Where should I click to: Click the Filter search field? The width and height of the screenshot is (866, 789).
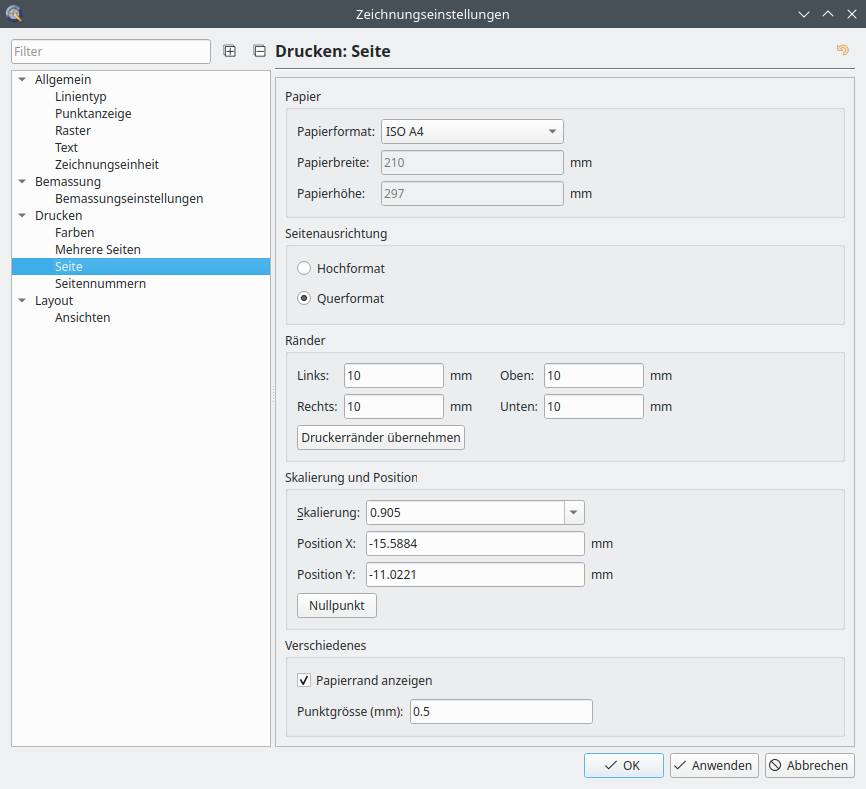pyautogui.click(x=110, y=51)
